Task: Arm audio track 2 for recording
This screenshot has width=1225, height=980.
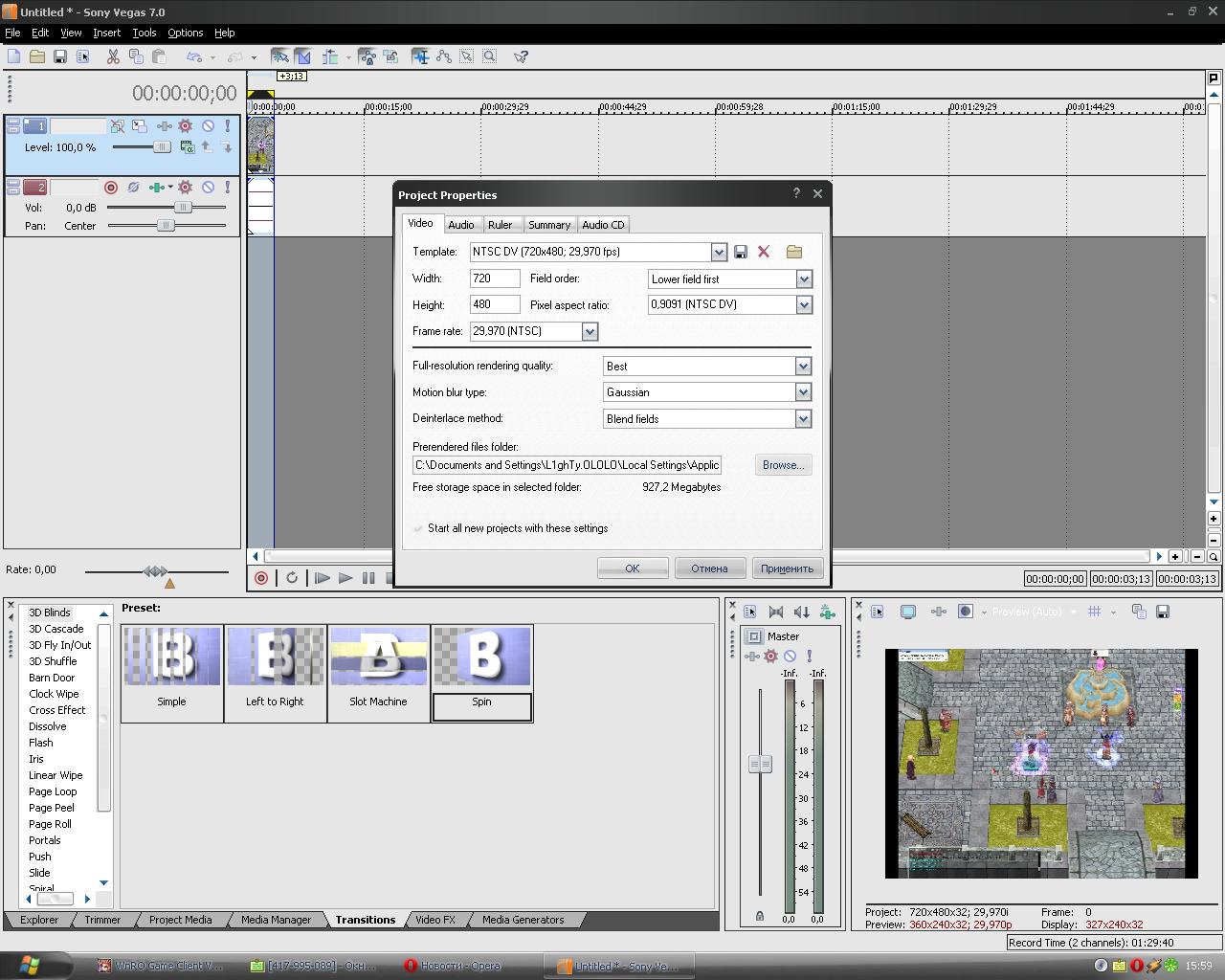Action: 110,188
